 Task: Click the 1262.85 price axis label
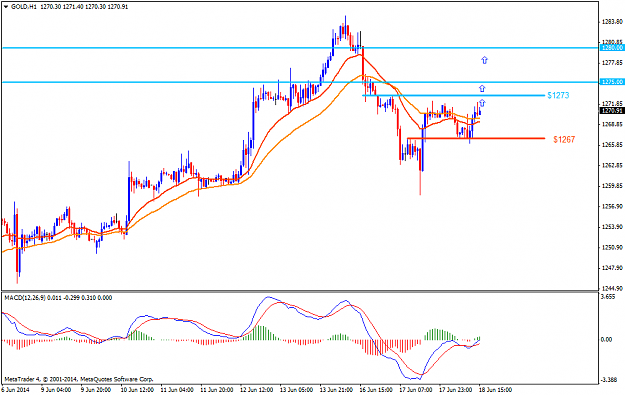pyautogui.click(x=612, y=165)
